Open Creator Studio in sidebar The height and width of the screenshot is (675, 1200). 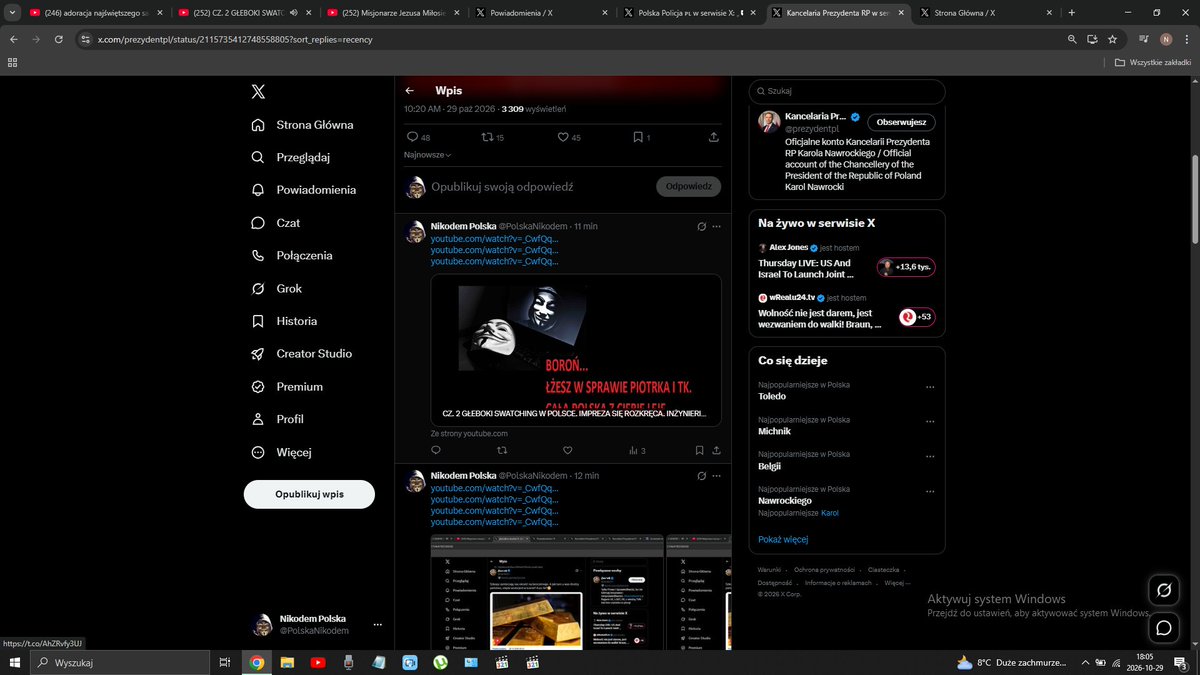pyautogui.click(x=301, y=354)
